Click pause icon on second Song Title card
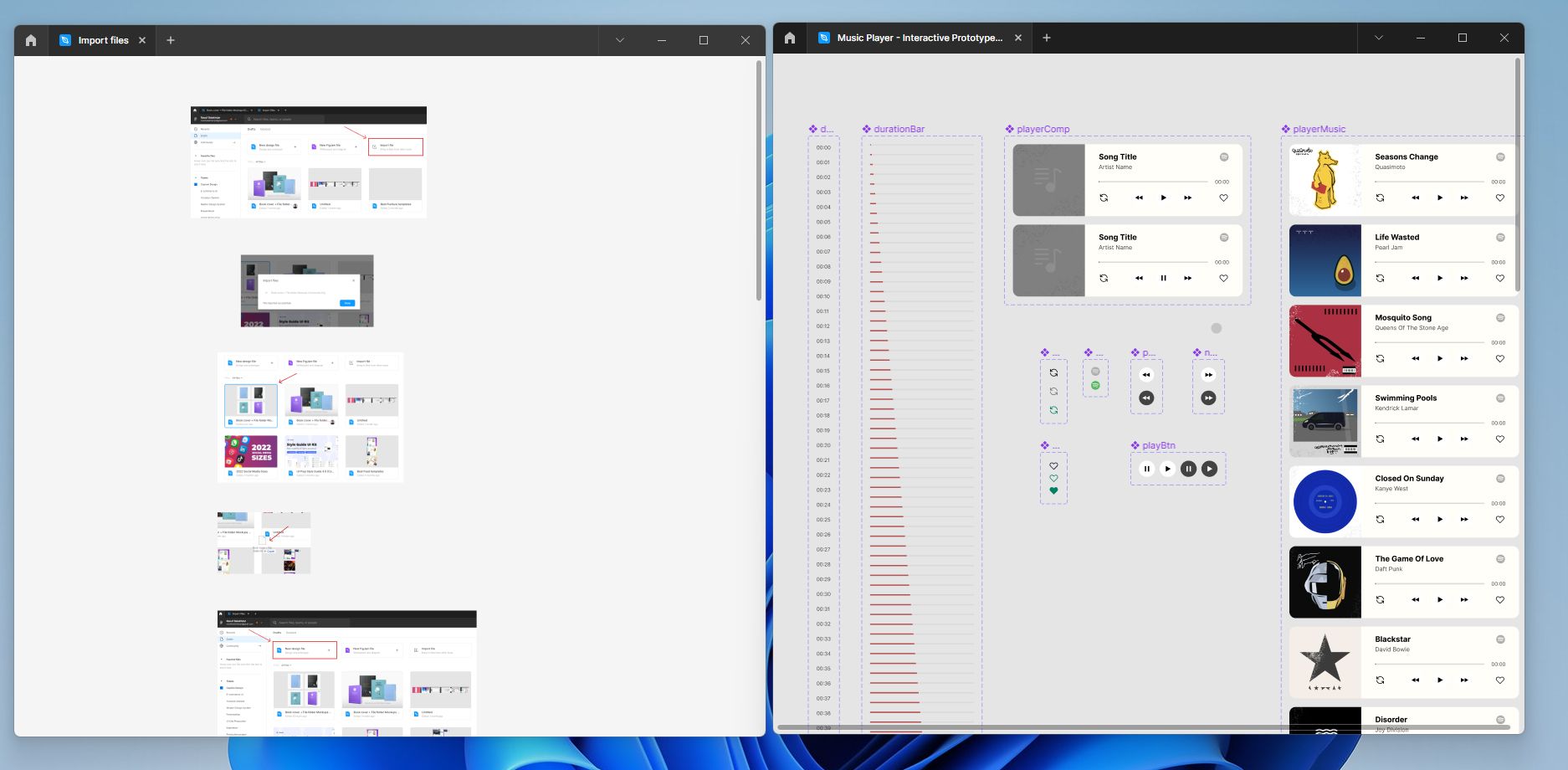Image resolution: width=1568 pixels, height=770 pixels. (x=1163, y=279)
